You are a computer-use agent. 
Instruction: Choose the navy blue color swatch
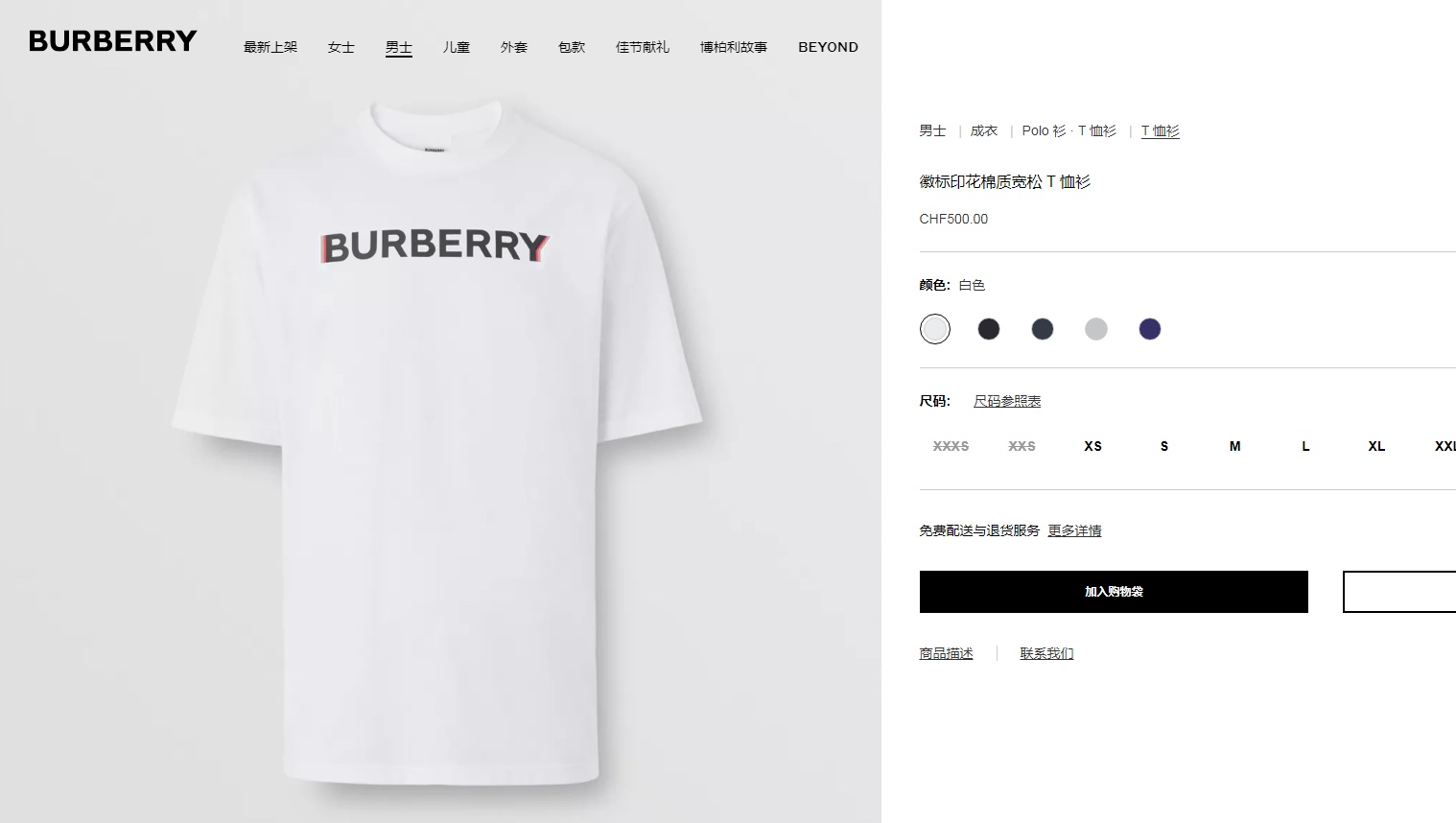[x=1149, y=329]
